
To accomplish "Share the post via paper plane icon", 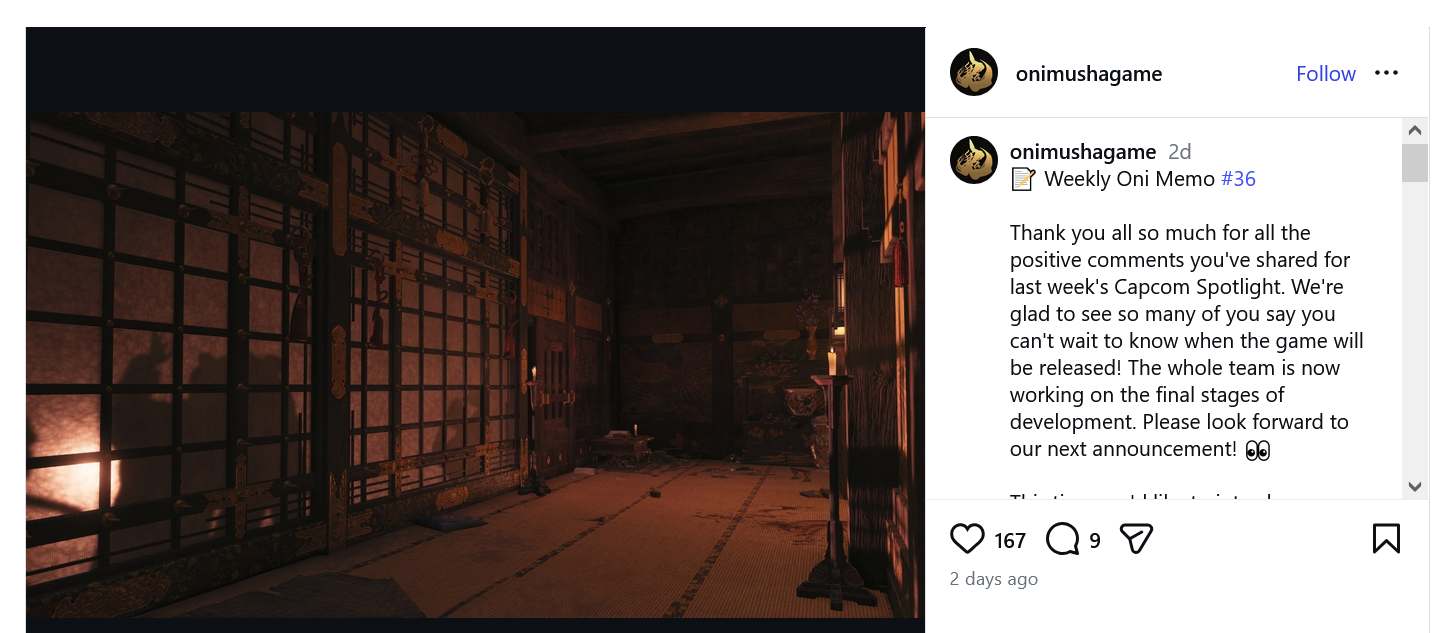I will [1136, 539].
